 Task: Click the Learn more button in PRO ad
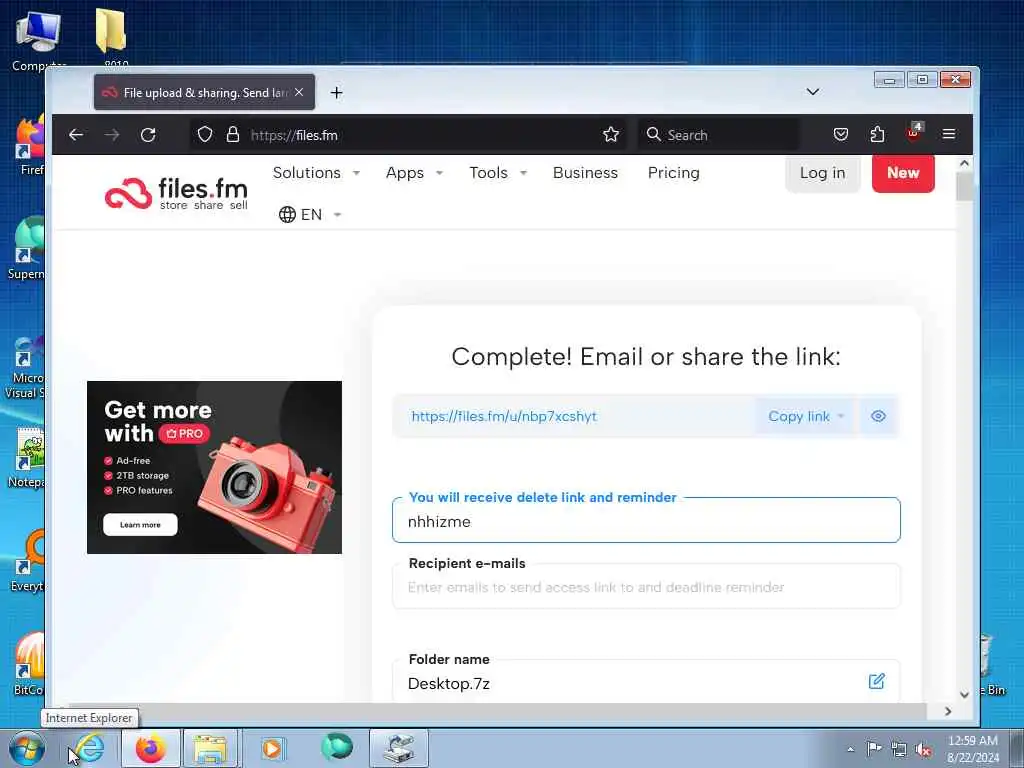click(140, 524)
